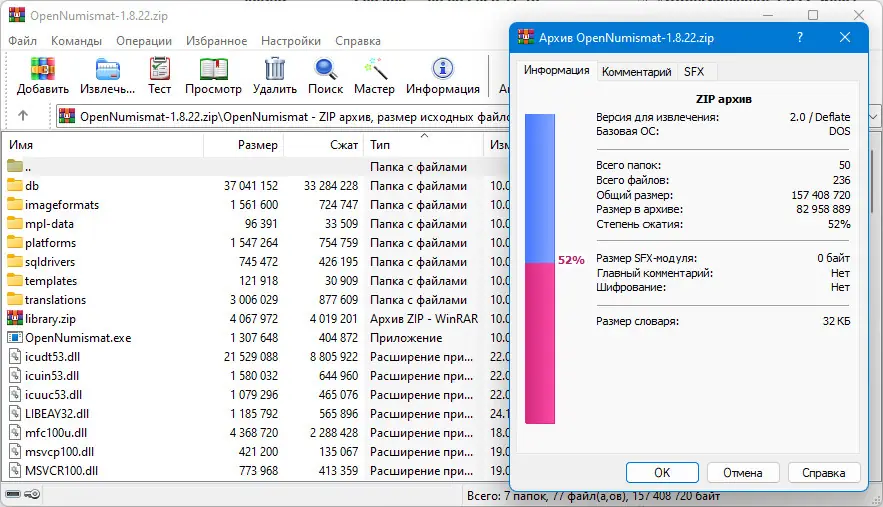The image size is (883, 507).
Task: Select the icuuc53.dll file row
Action: [256, 394]
